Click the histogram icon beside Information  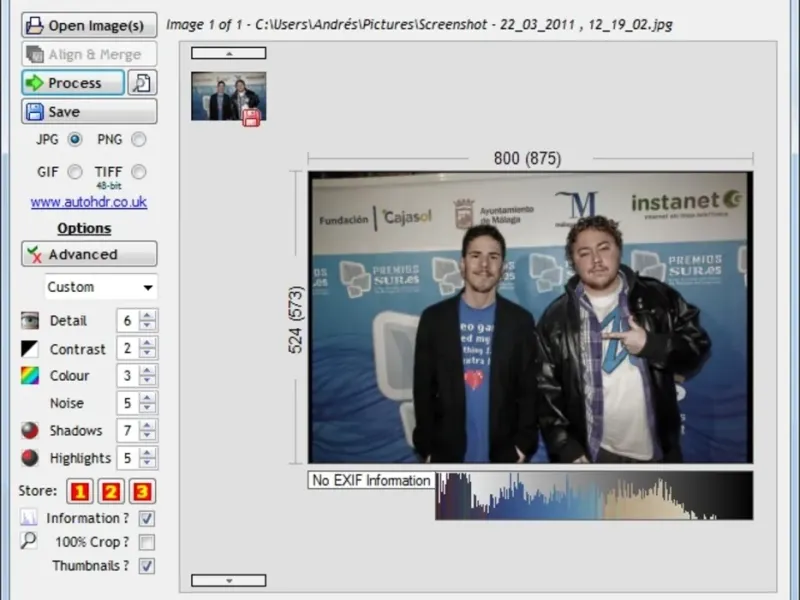point(29,517)
